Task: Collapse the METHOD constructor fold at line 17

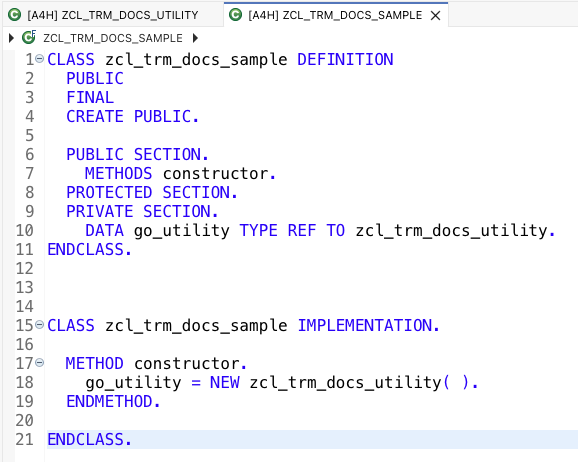Action: tap(39, 363)
